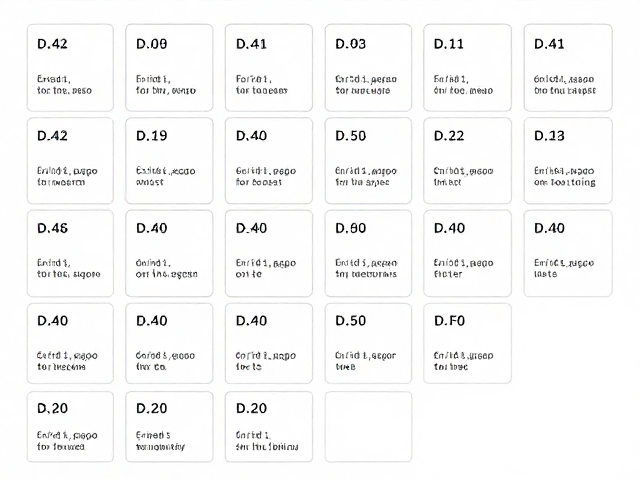Select the blank card without a label

[x=368, y=427]
